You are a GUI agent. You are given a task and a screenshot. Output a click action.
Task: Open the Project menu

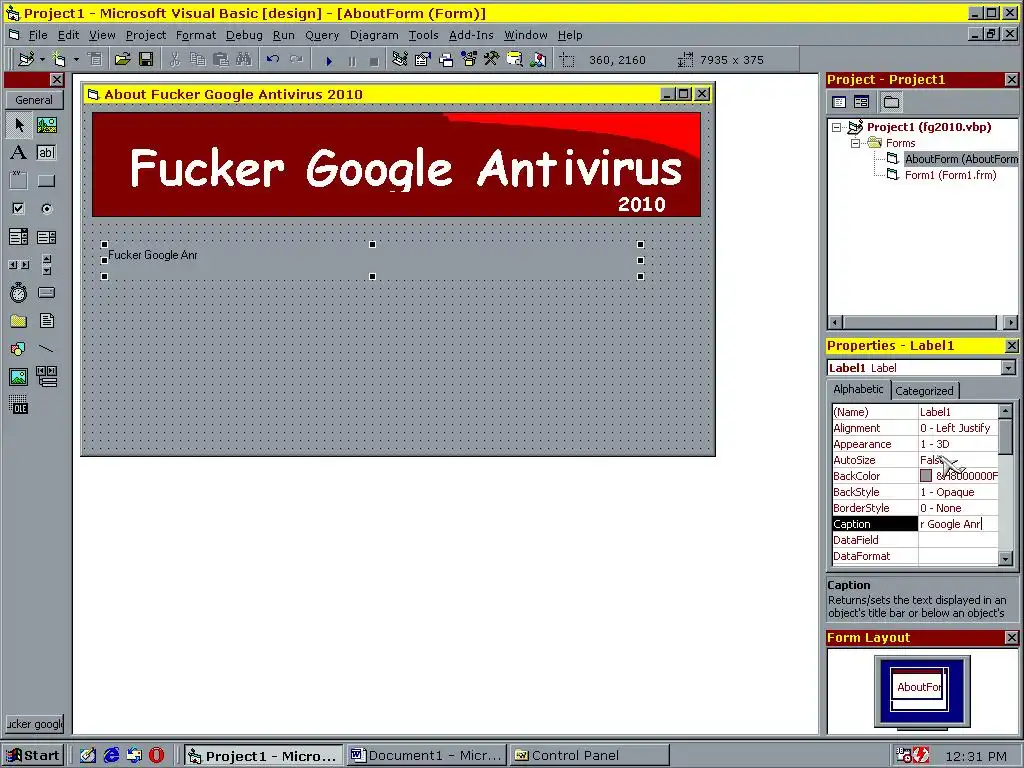(146, 35)
